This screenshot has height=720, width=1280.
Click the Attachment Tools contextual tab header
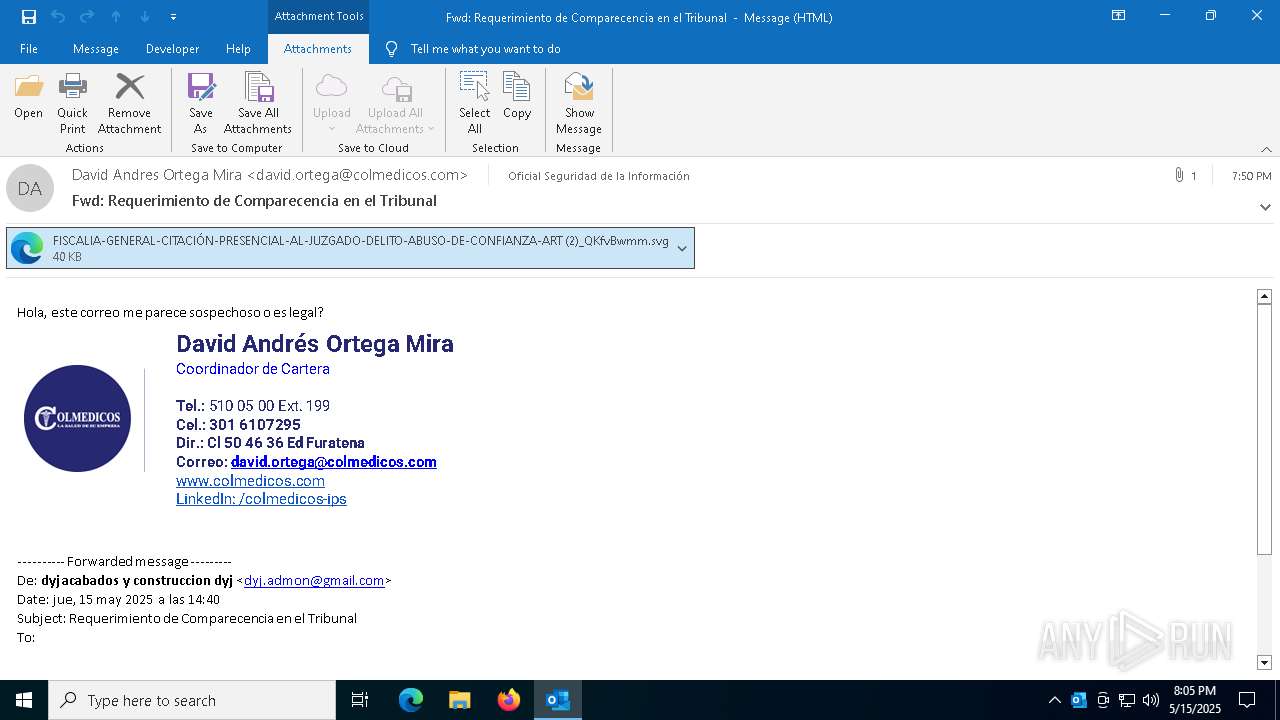[319, 16]
